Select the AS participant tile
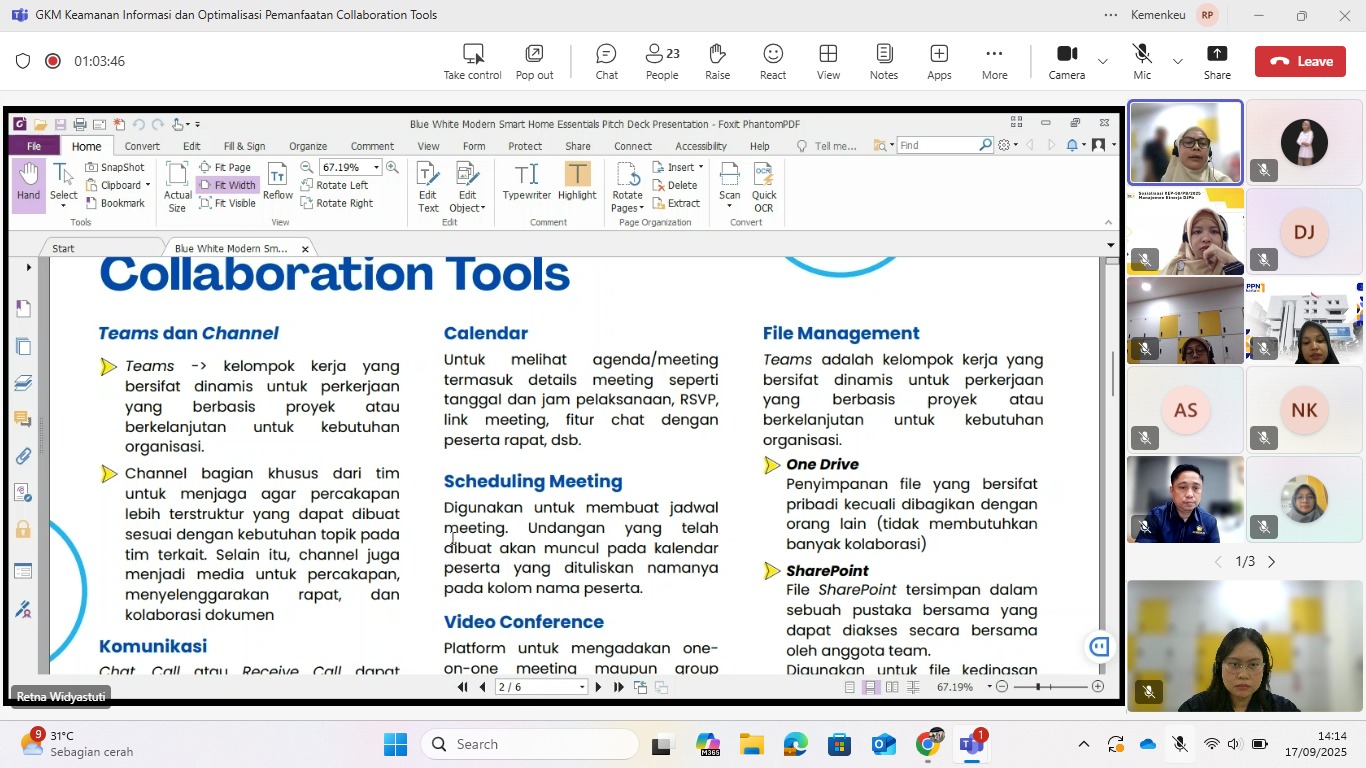Viewport: 1366px width, 768px height. point(1185,410)
